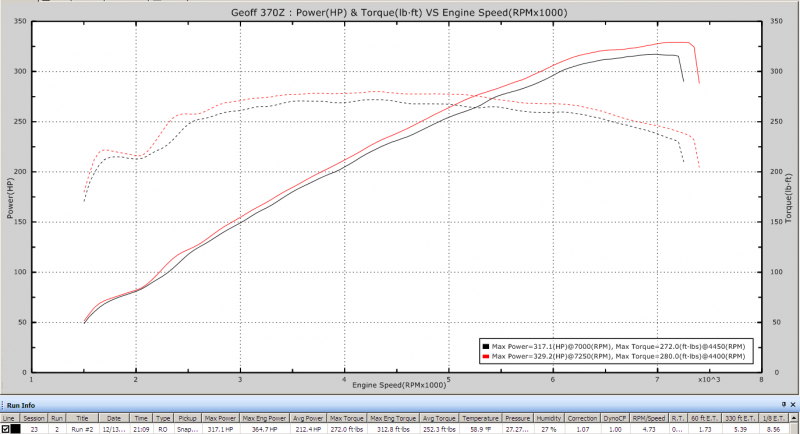Select the '1.73' 60 ft E.T. cell
Image resolution: width=800 pixels, height=434 pixels.
pyautogui.click(x=705, y=429)
